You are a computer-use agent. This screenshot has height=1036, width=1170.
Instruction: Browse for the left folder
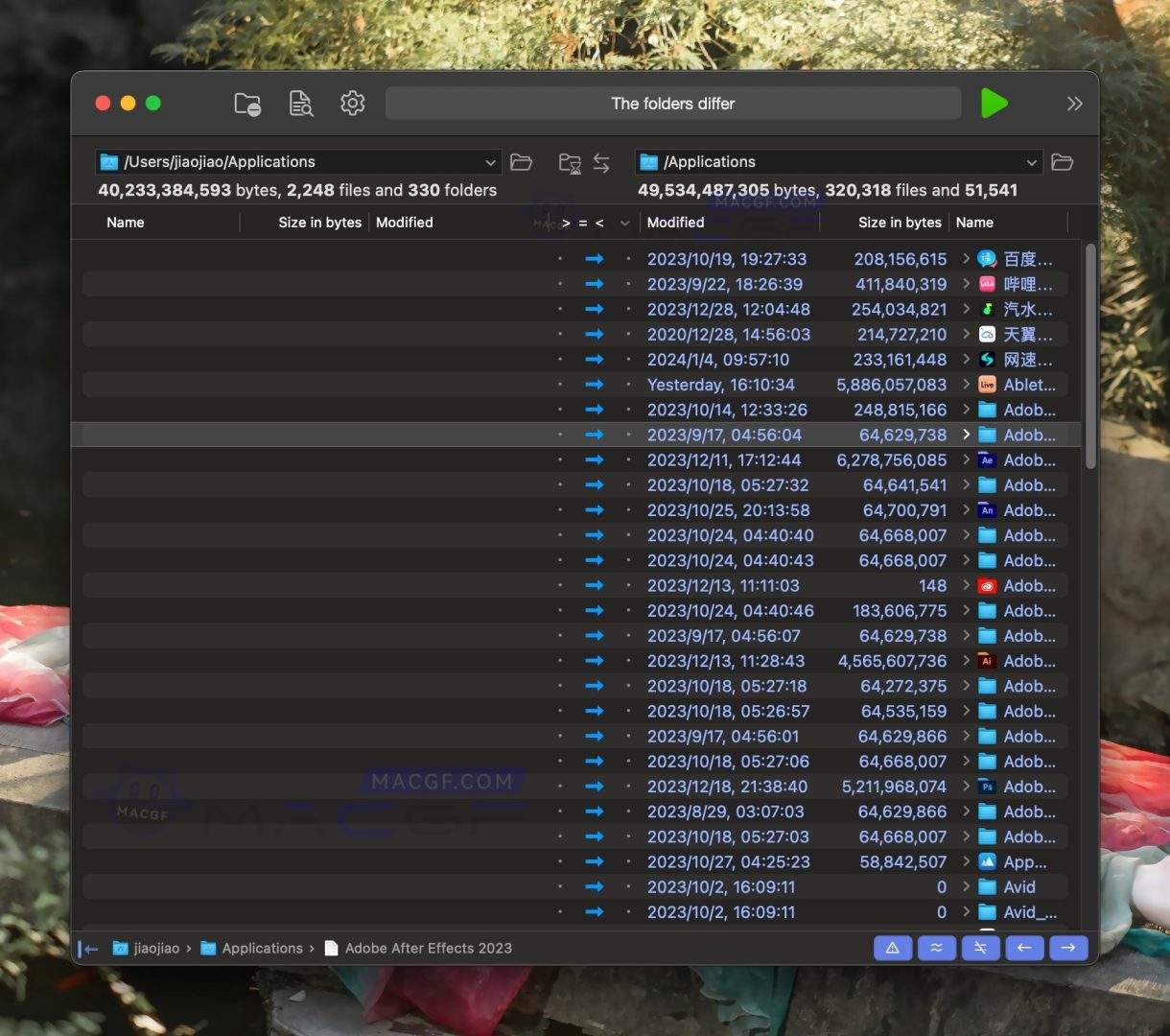tap(522, 162)
